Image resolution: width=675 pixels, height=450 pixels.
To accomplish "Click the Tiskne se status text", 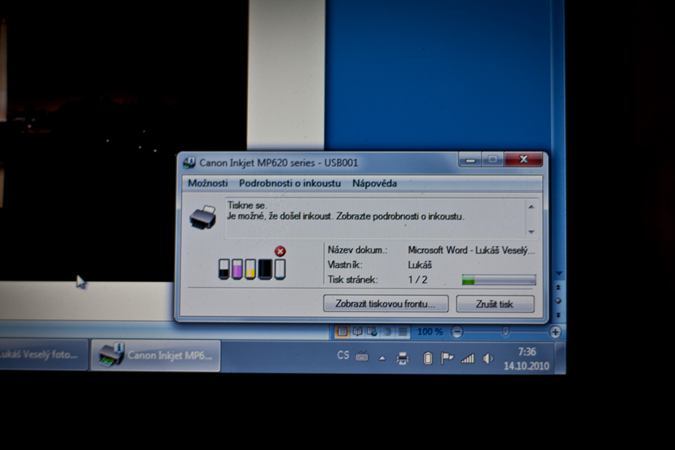I will [x=247, y=205].
